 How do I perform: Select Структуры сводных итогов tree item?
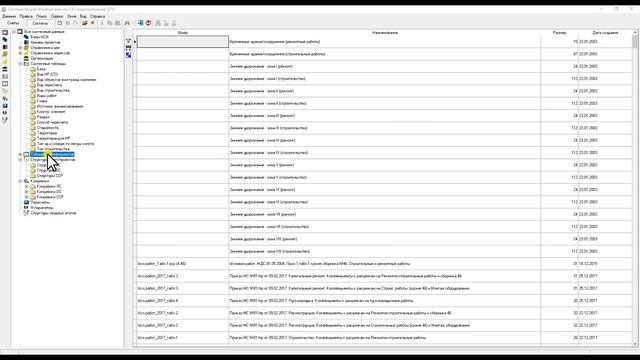point(53,213)
